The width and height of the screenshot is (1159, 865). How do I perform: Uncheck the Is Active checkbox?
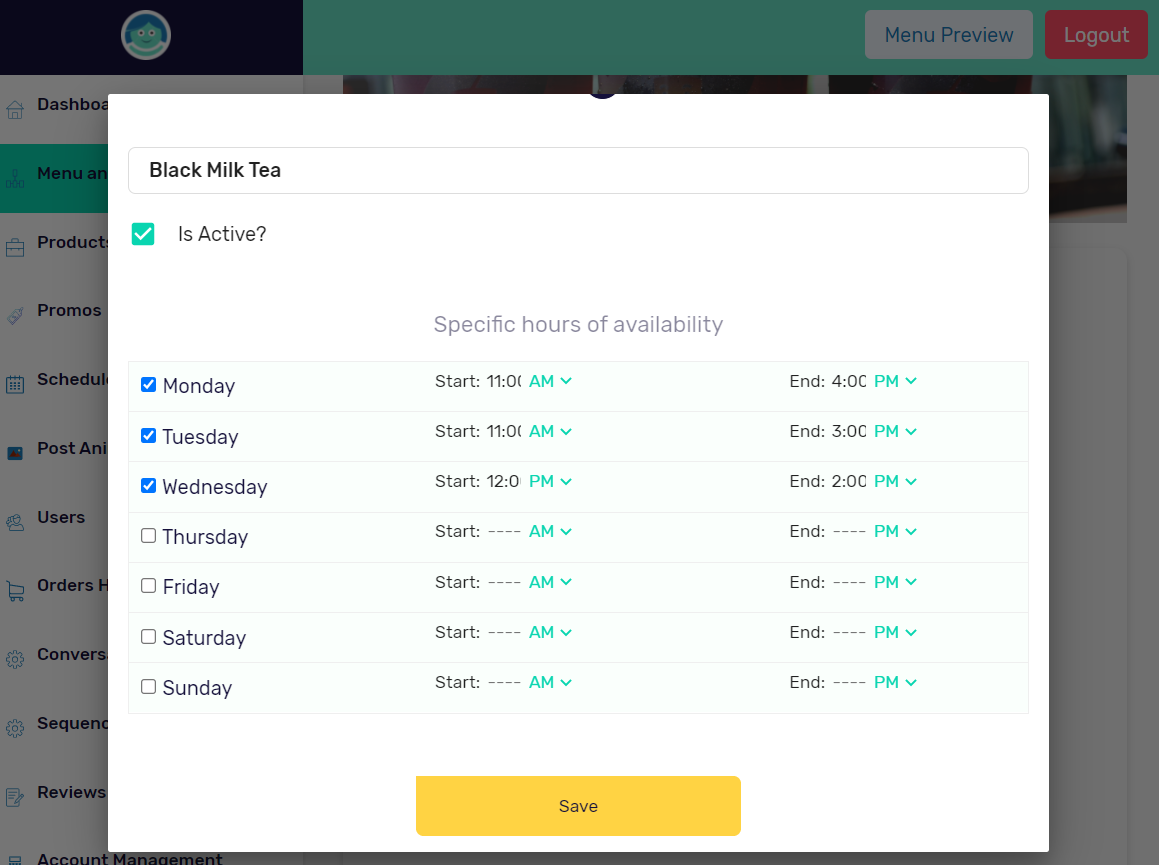coord(143,234)
